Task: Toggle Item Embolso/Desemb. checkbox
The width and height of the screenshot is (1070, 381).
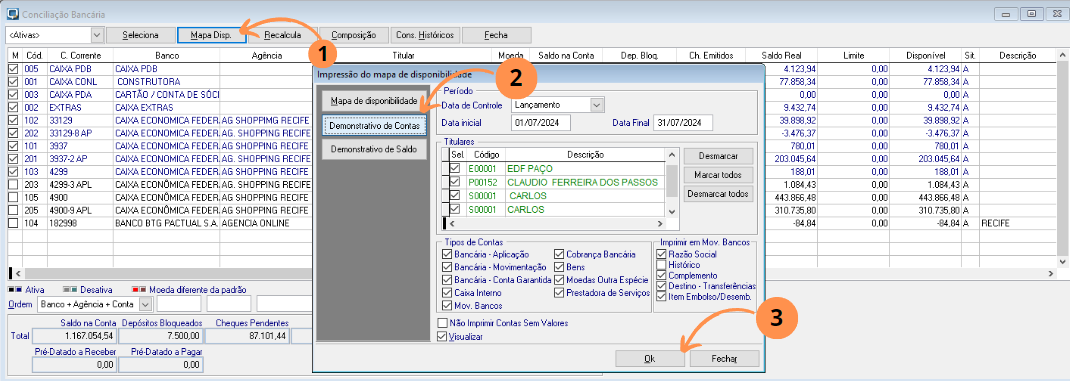Action: [661, 297]
